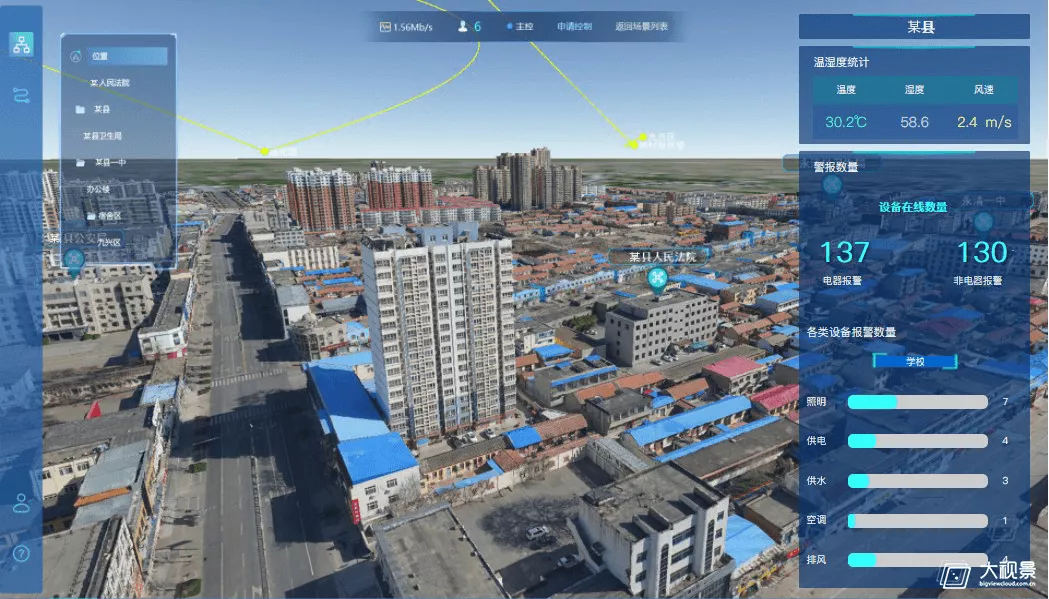Click the 照明 alarm progress bar
The image size is (1049, 599).
917,402
